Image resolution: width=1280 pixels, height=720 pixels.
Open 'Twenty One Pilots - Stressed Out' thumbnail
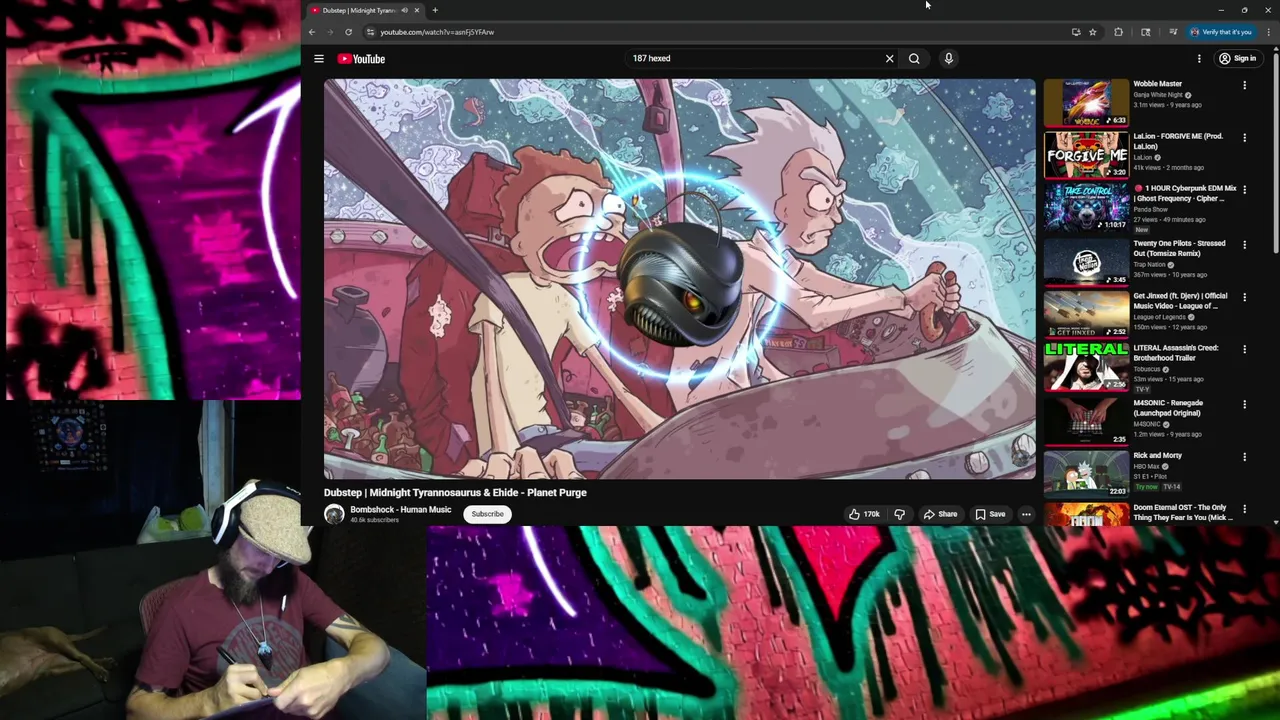pos(1086,261)
